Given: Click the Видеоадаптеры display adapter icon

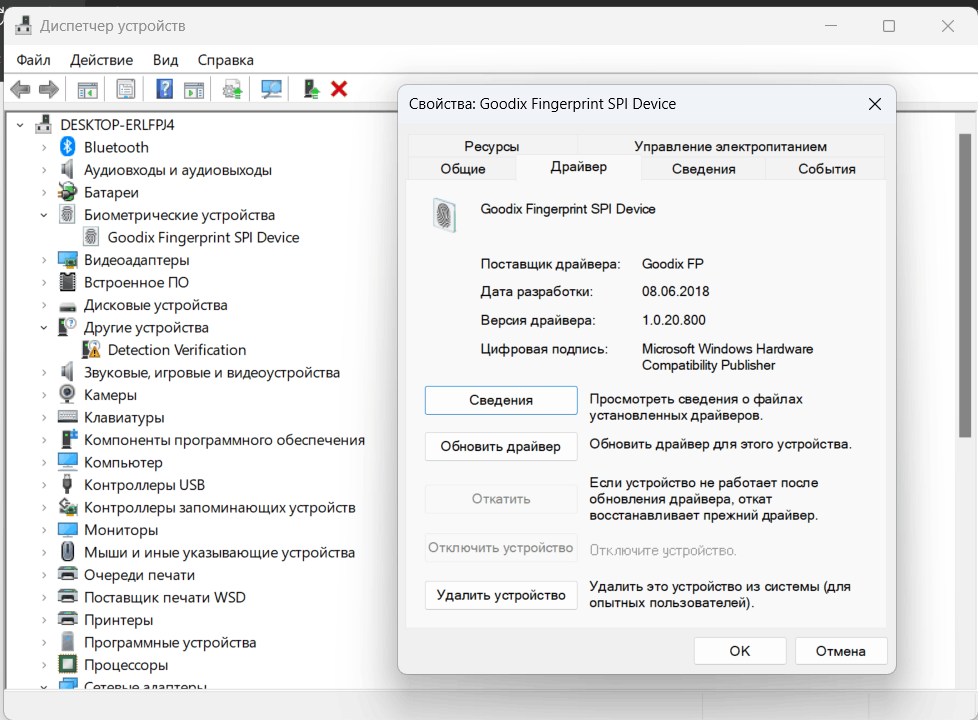Looking at the screenshot, I should coord(67,260).
